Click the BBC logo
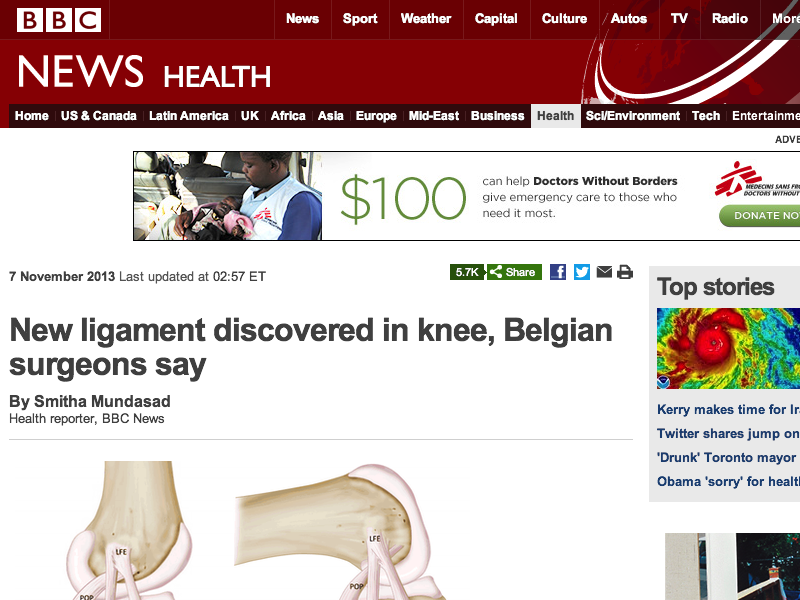This screenshot has width=800, height=600. point(59,20)
